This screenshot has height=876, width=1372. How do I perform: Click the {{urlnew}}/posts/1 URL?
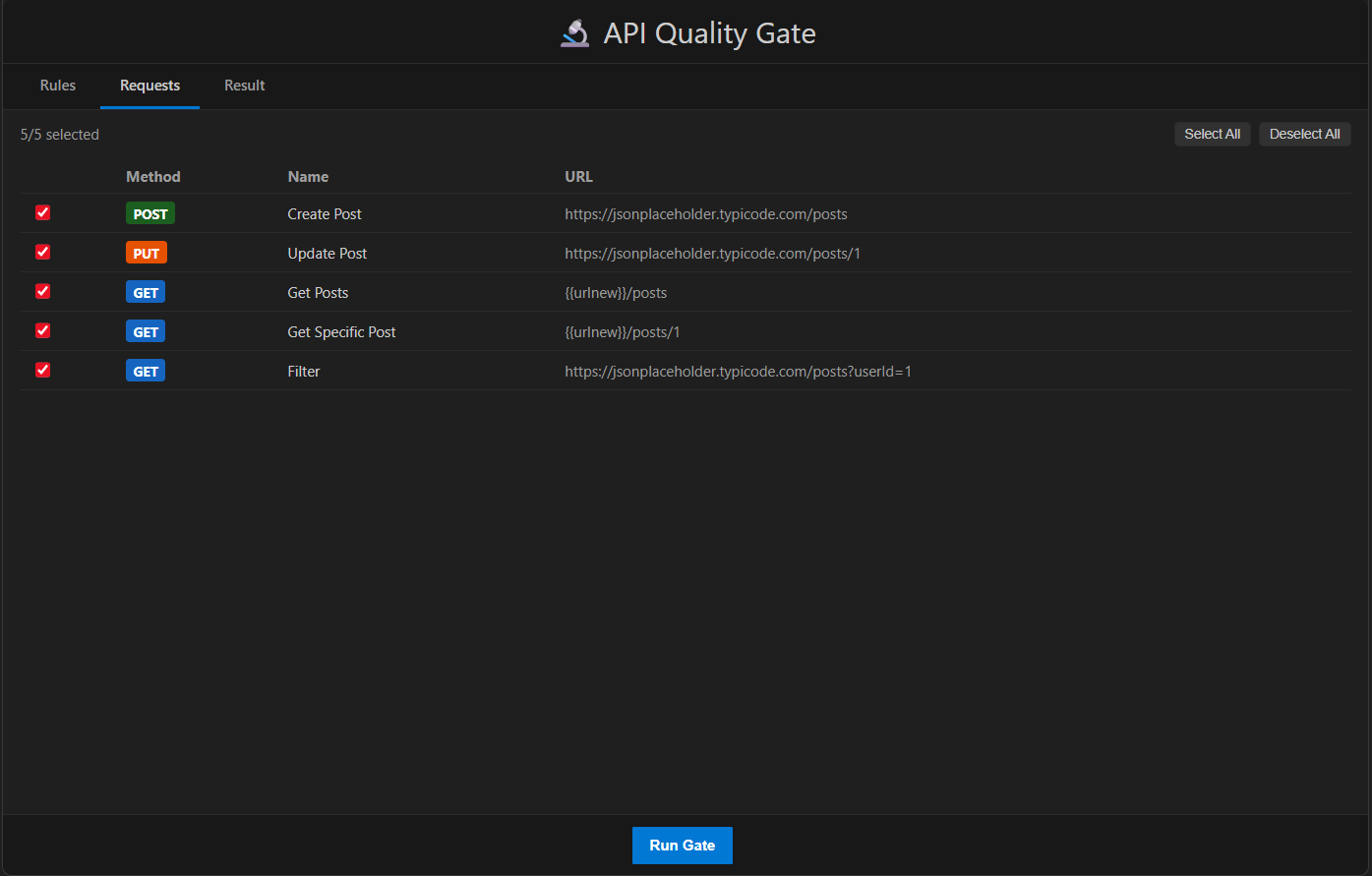pos(623,331)
